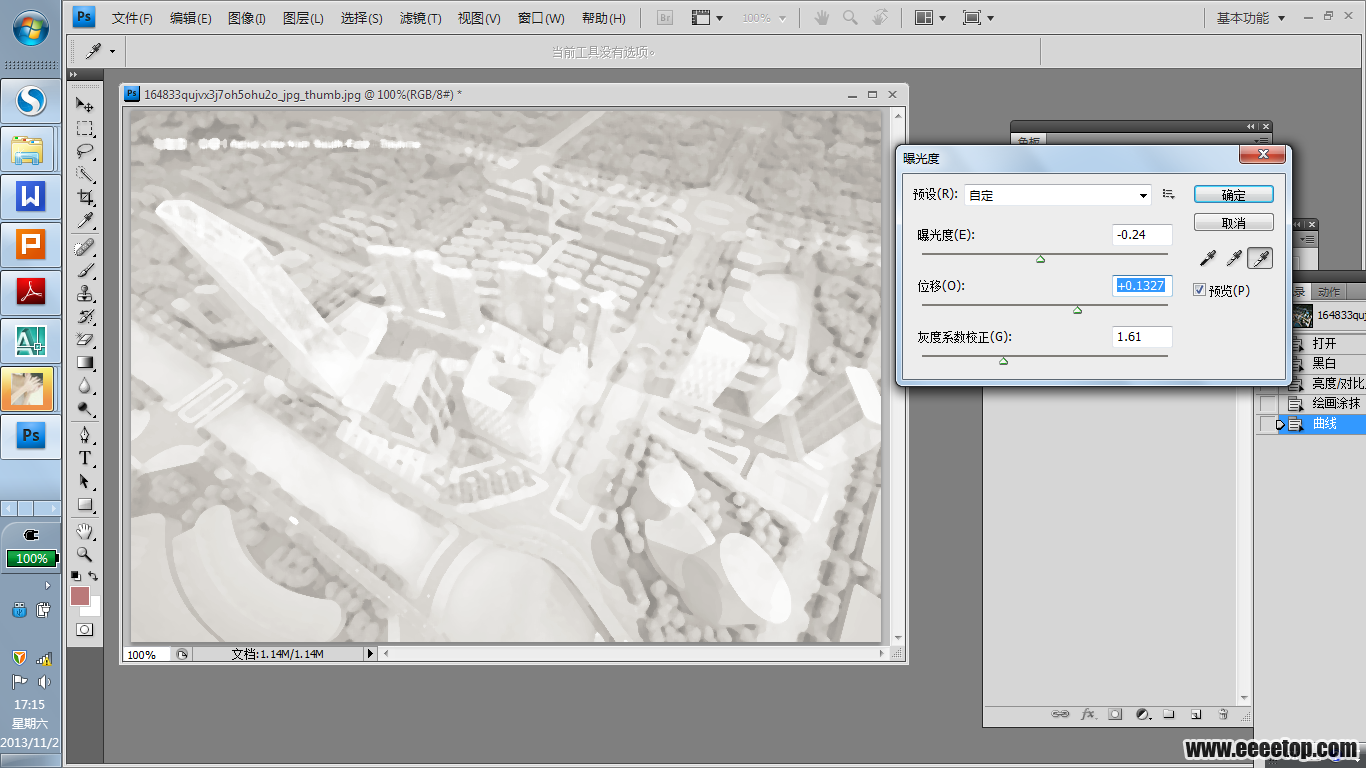Click the white point eyedropper in the dialog
The image size is (1366, 768).
pos(1260,259)
